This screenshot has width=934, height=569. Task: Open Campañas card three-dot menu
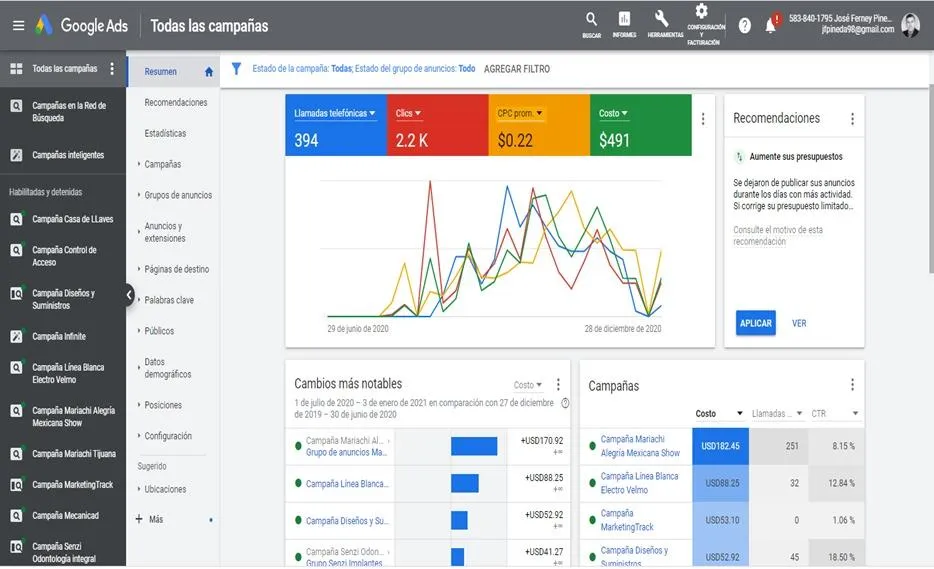(852, 385)
